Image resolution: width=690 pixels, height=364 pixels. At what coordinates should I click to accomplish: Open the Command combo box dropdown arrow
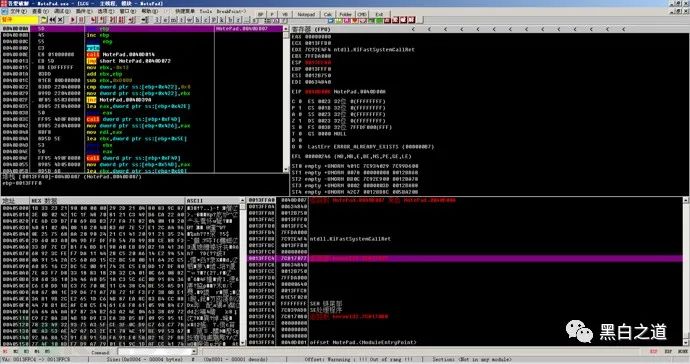pos(195,352)
